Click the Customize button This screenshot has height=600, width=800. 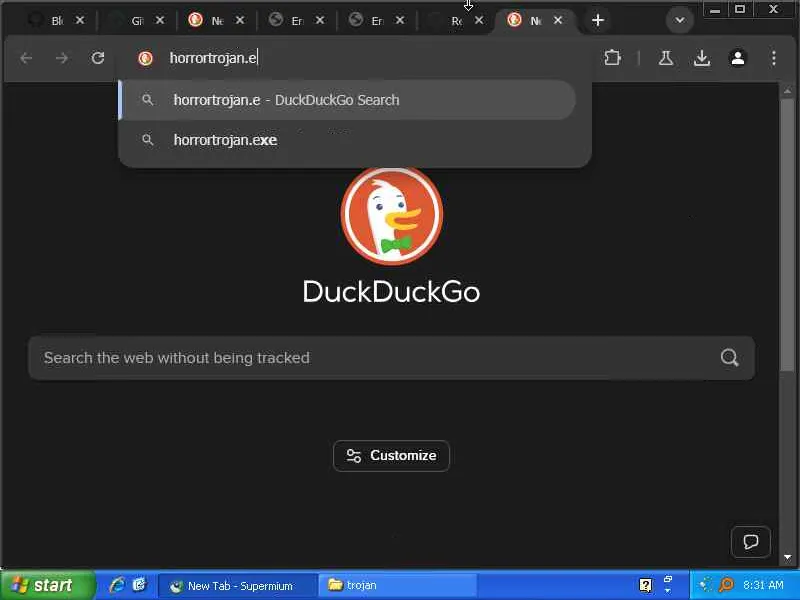click(x=391, y=456)
